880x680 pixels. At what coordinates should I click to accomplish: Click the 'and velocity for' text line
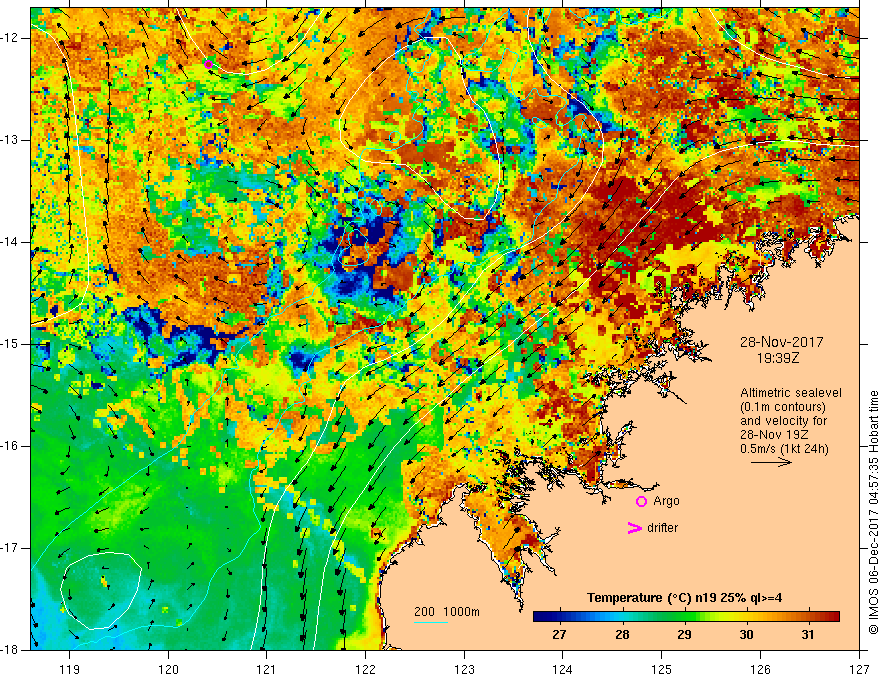(783, 421)
